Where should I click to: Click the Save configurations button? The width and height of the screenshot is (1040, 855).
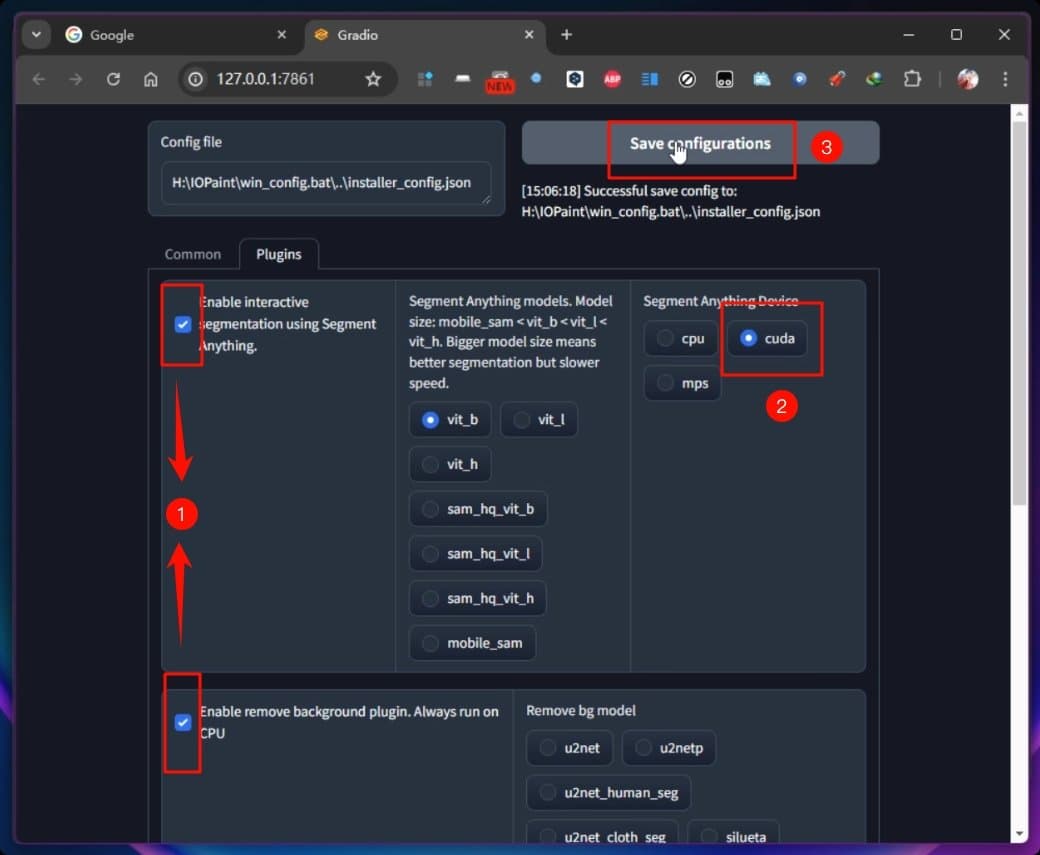(700, 143)
